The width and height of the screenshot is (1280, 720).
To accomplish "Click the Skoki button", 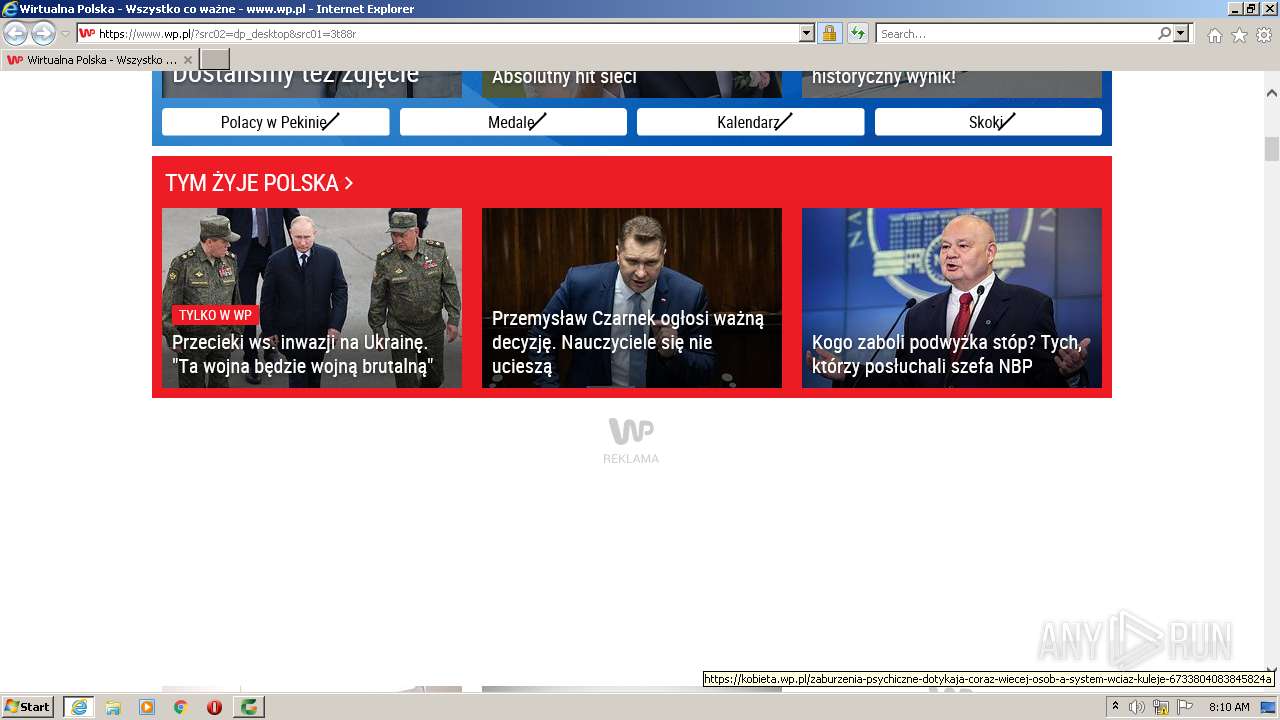I will (x=988, y=122).
